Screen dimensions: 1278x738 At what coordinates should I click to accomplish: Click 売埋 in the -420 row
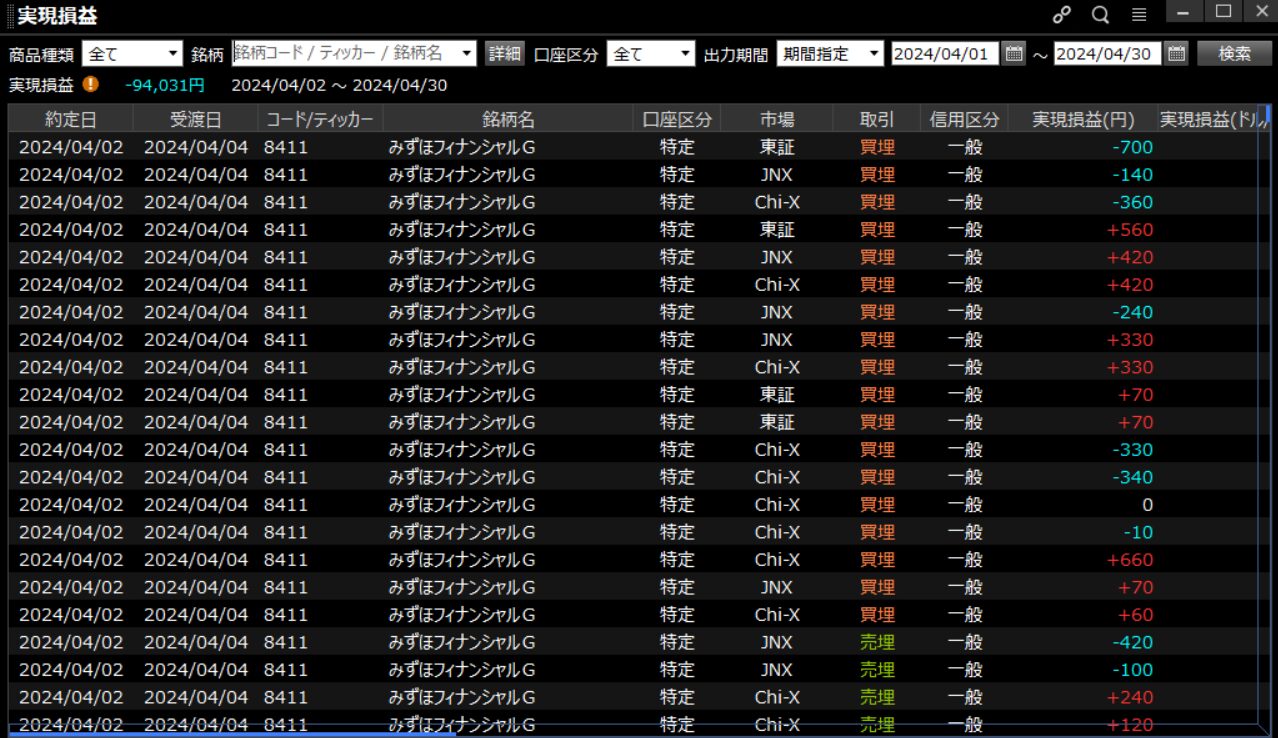tap(877, 642)
